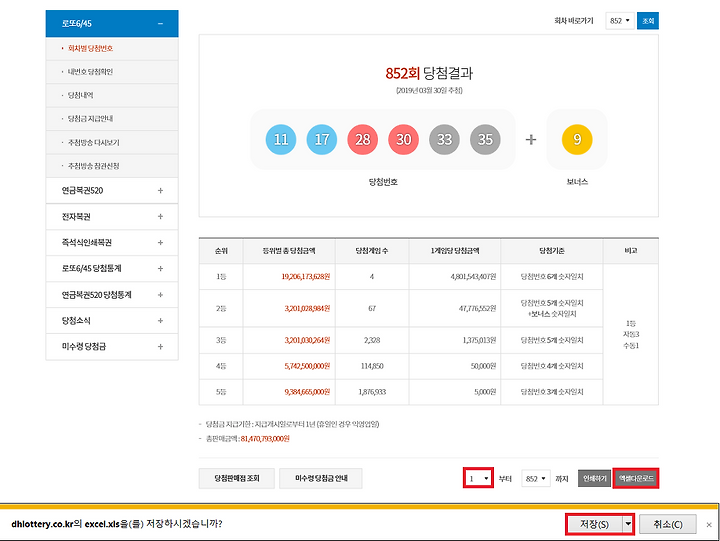
Task: Click the 1게임당 당첨금액 column header
Action: pyautogui.click(x=455, y=251)
